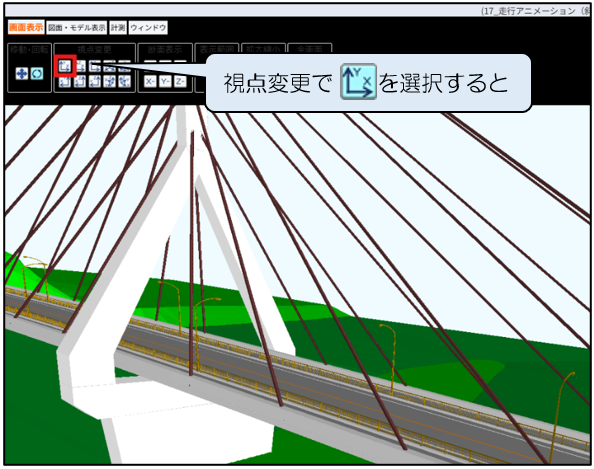This screenshot has width=594, height=469.
Task: Toggle the Y- section display button
Action: click(165, 81)
